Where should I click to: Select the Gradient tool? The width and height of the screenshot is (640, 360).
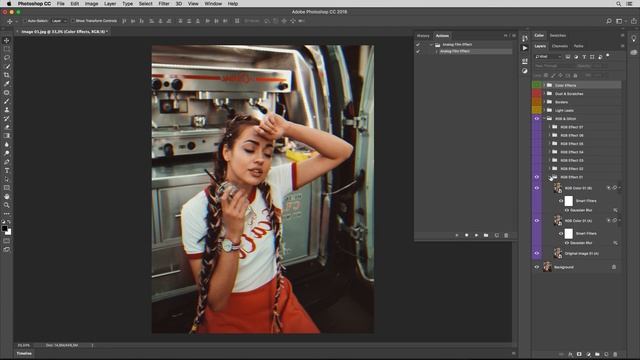7,136
